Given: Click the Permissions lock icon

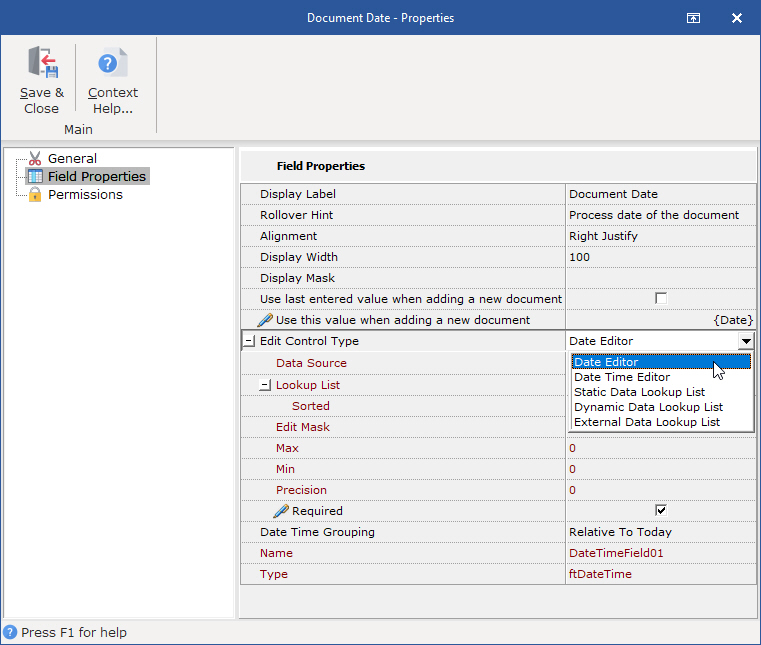Looking at the screenshot, I should pos(35,195).
